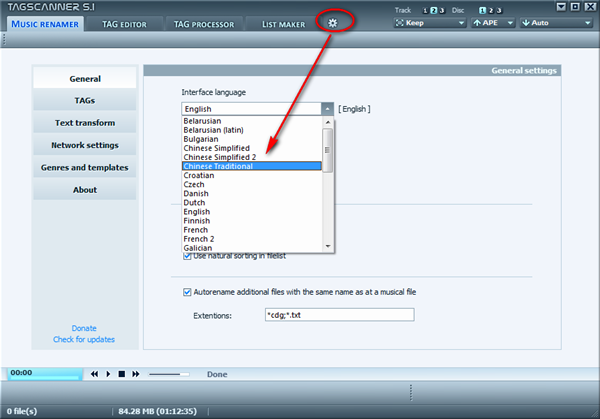
Task: Select Chinese Traditional language
Action: click(252, 166)
